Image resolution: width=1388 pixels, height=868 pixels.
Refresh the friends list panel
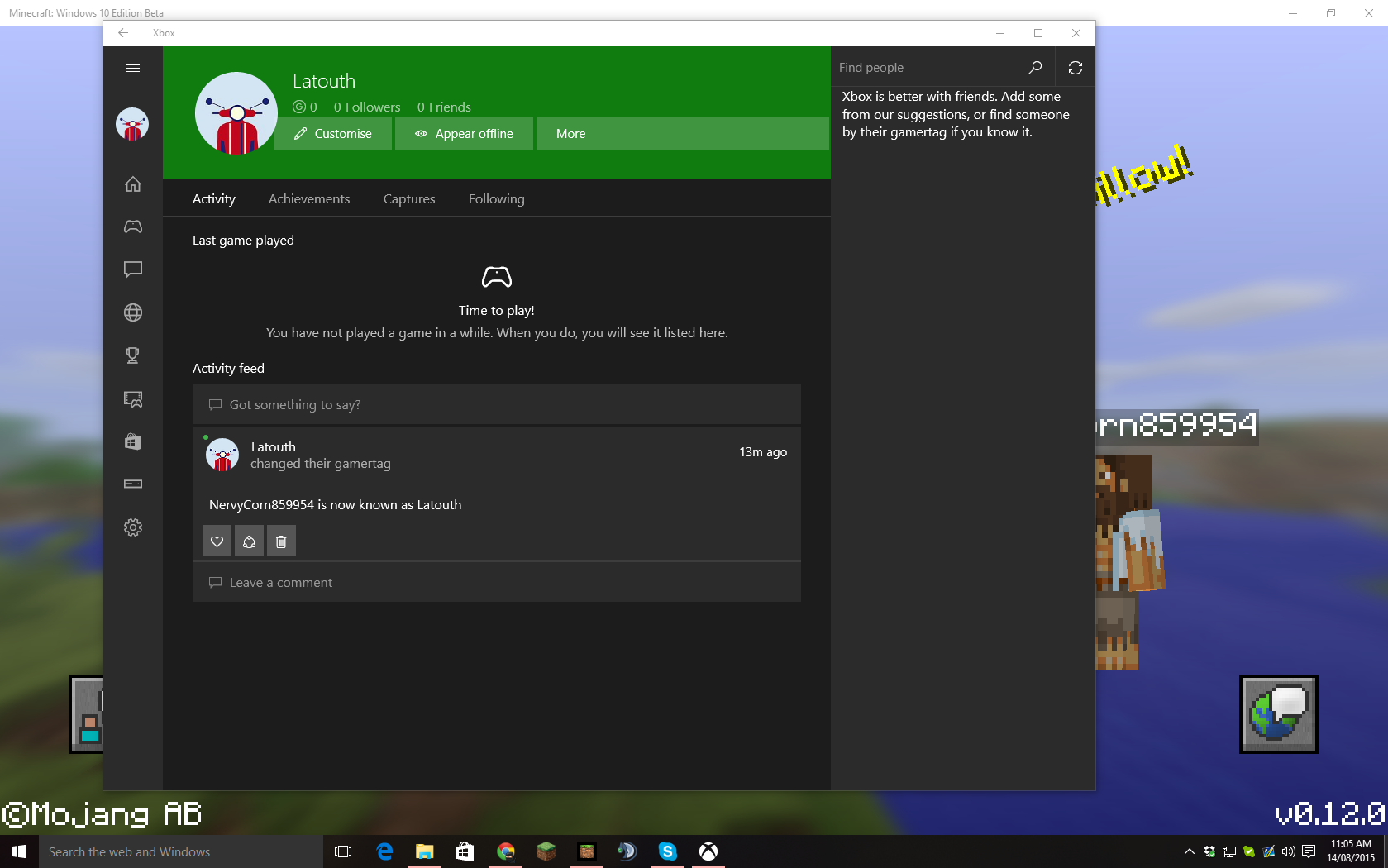click(1076, 68)
